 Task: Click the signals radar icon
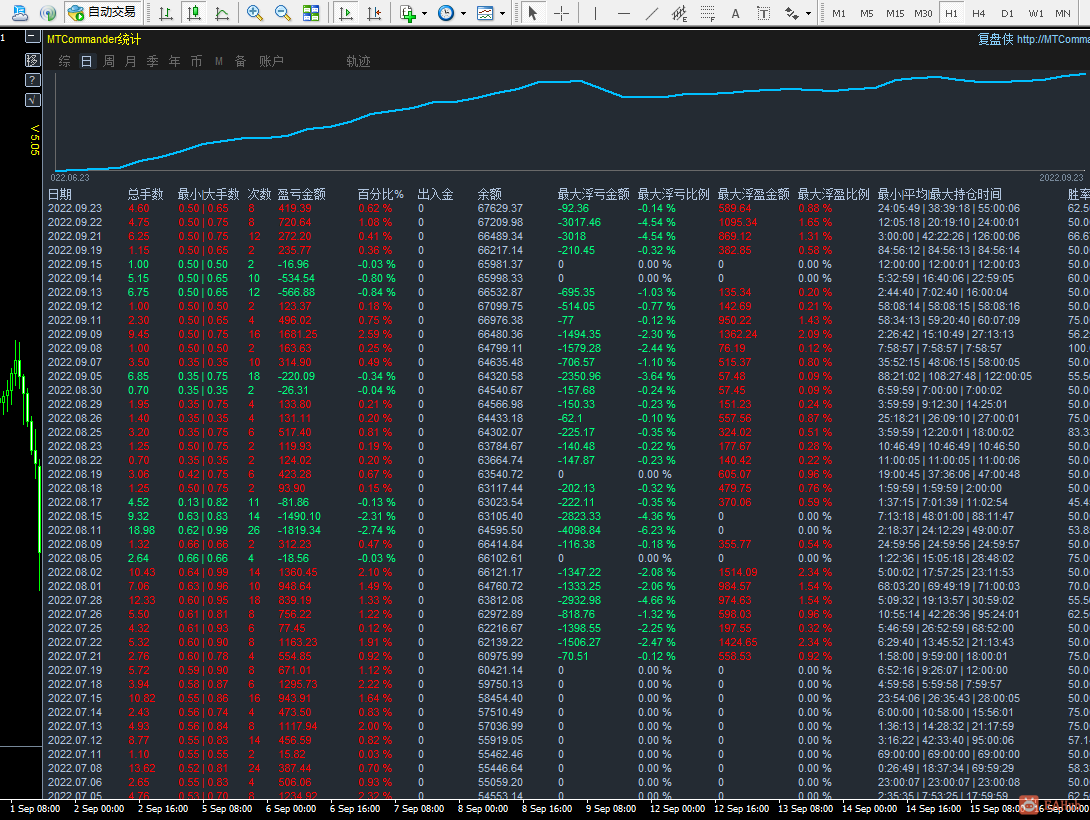(x=47, y=13)
